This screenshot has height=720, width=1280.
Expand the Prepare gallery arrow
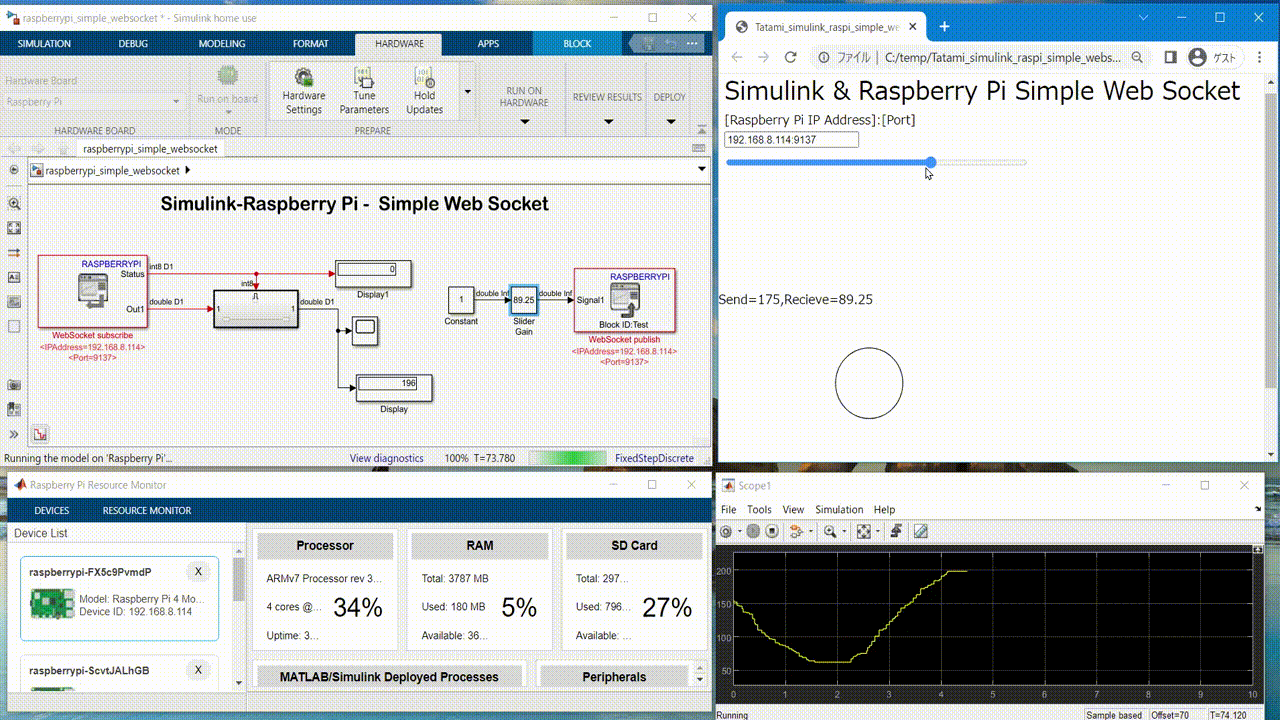(467, 91)
